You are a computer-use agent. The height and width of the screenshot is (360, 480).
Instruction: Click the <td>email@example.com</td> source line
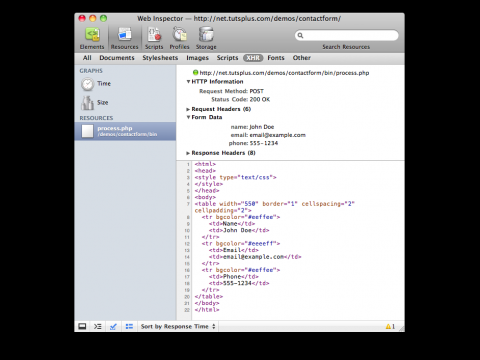pos(255,257)
